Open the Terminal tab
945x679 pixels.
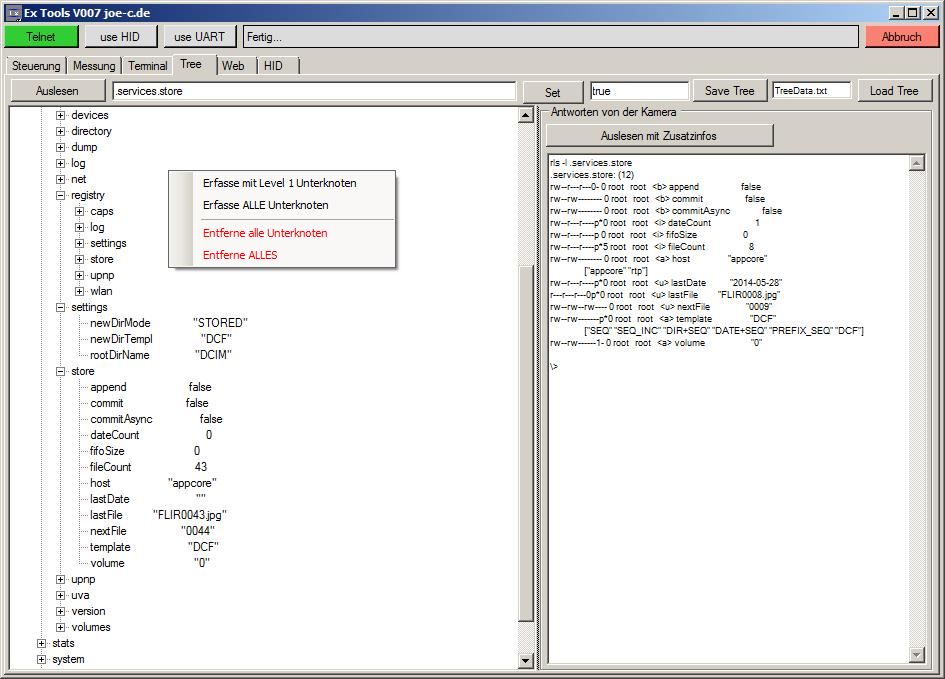147,66
